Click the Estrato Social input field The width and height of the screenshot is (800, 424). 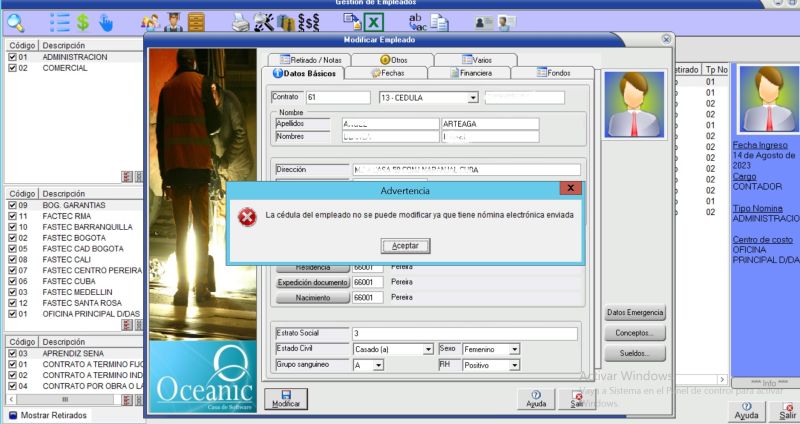point(463,333)
